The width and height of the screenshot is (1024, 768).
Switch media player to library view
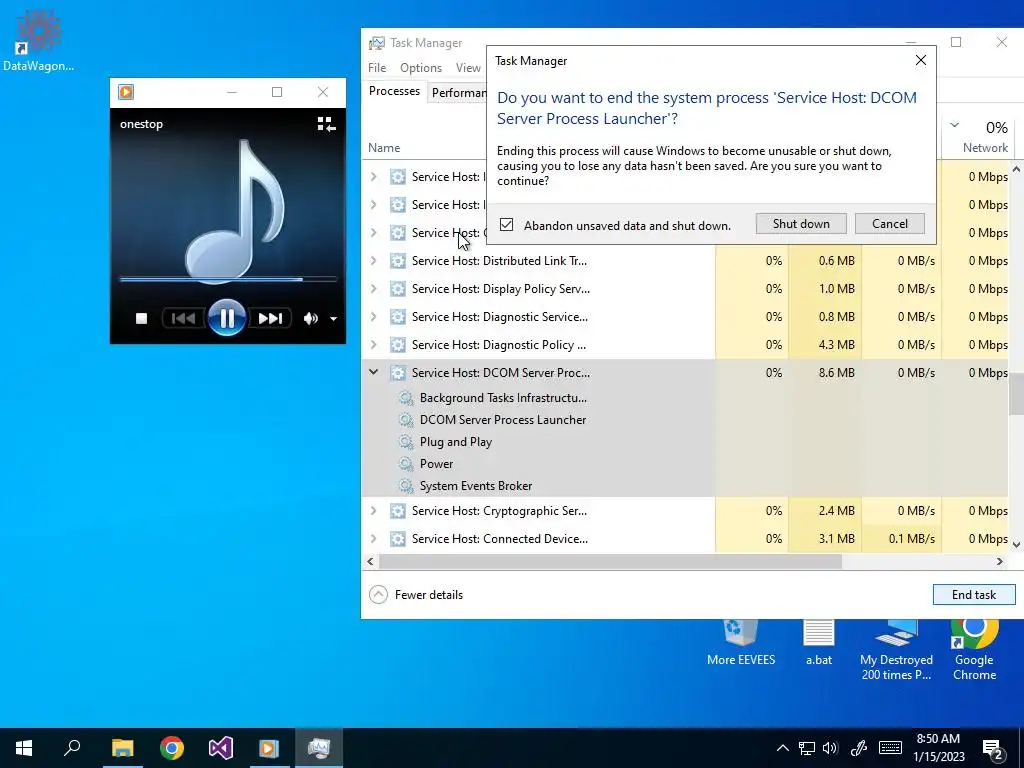point(326,124)
